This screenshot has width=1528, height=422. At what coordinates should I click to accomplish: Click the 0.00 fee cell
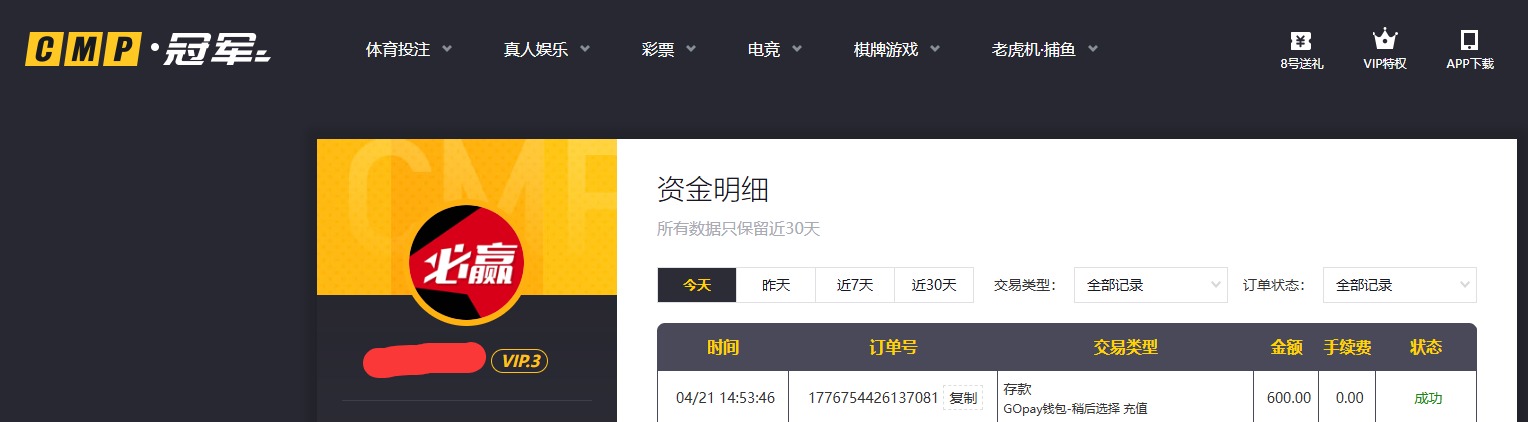[1349, 398]
